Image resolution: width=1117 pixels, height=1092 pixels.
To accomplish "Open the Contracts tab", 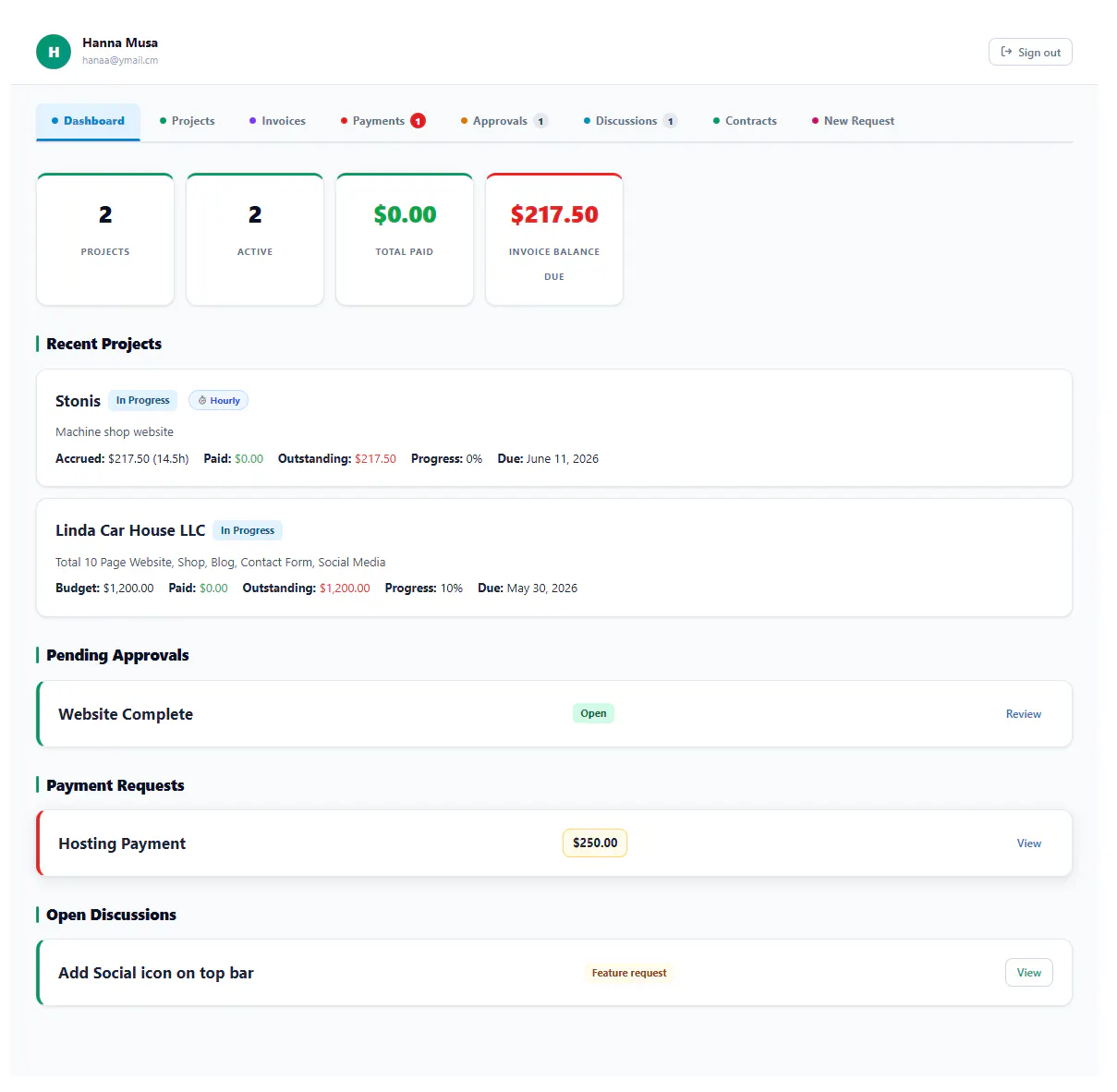I will click(x=745, y=121).
